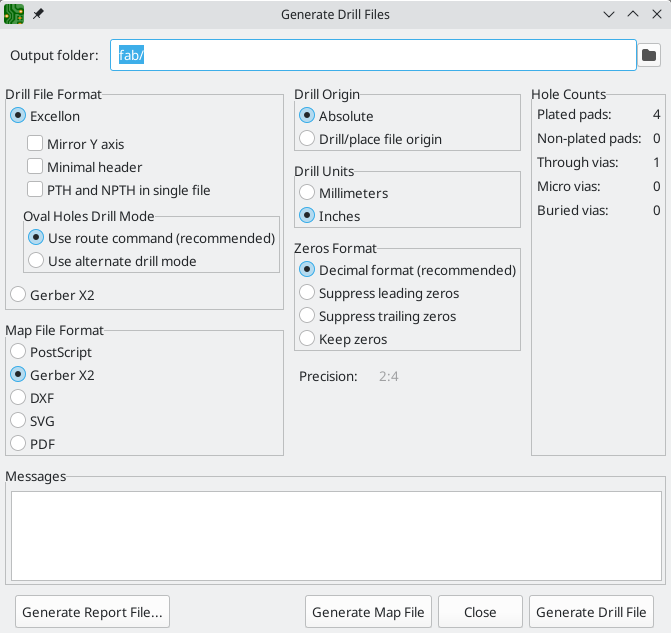Click the pin window icon

38,14
